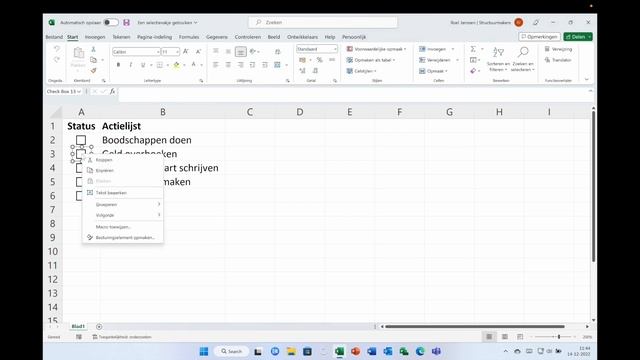Click the horizontal scrollbar
Screen dimensions: 640x360
click(475, 327)
